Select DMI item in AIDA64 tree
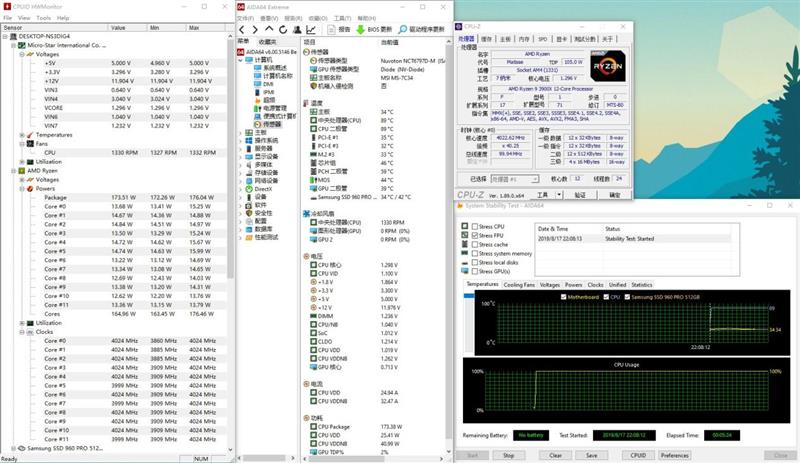Viewport: 800px width, 463px height. coord(264,84)
